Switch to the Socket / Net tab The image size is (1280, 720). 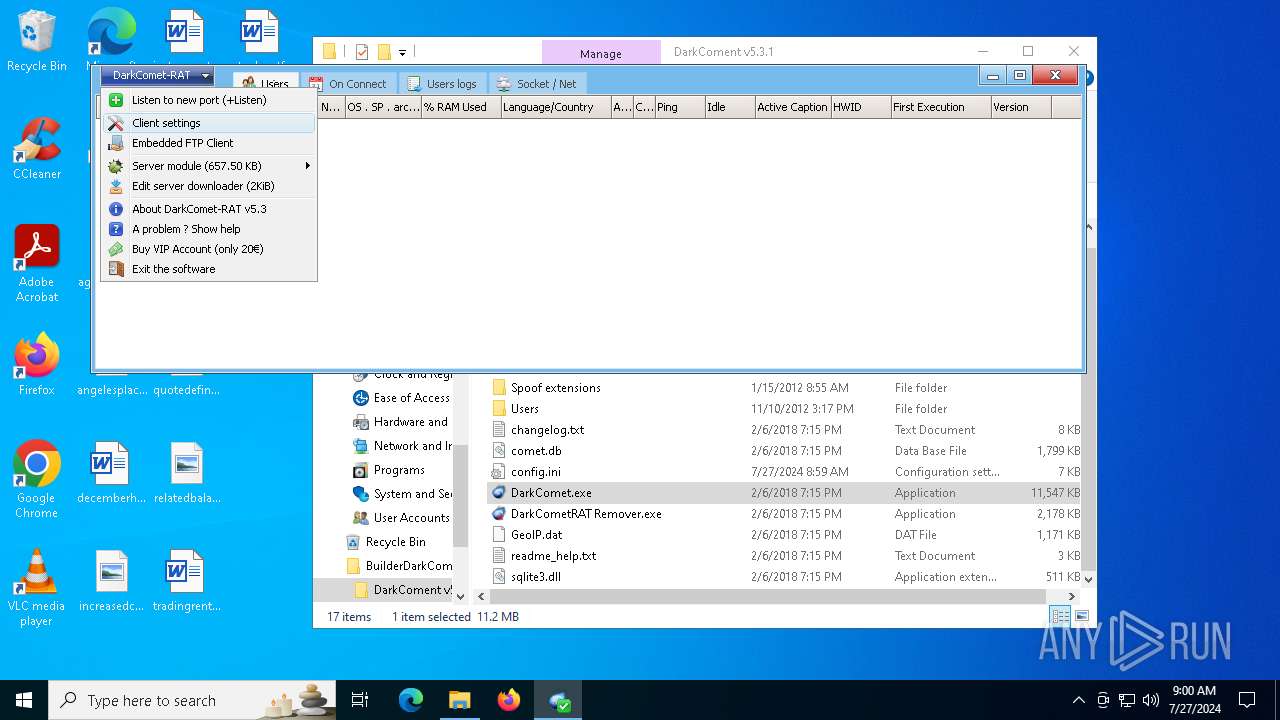click(537, 84)
